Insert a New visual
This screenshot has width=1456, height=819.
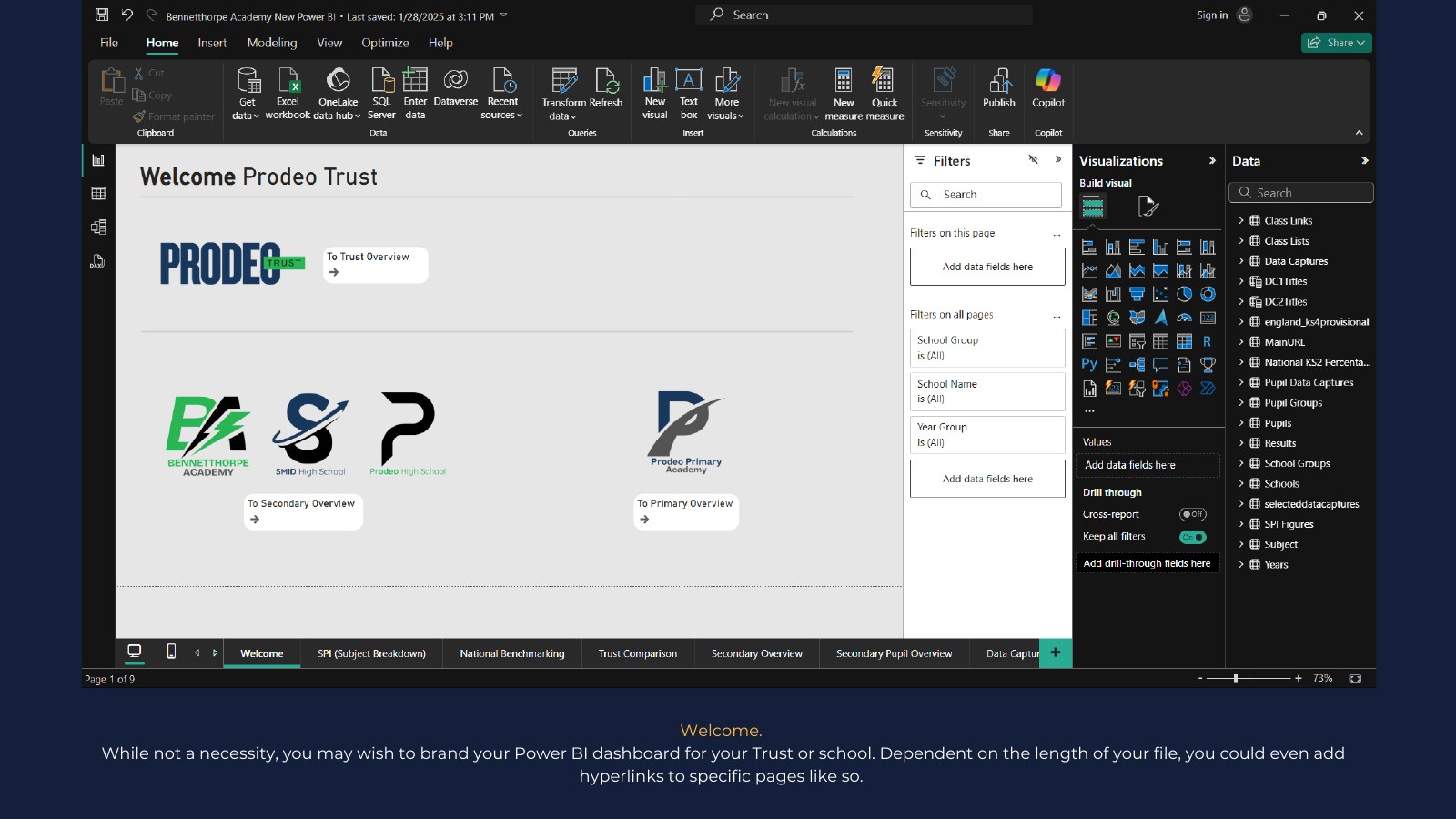pyautogui.click(x=655, y=93)
